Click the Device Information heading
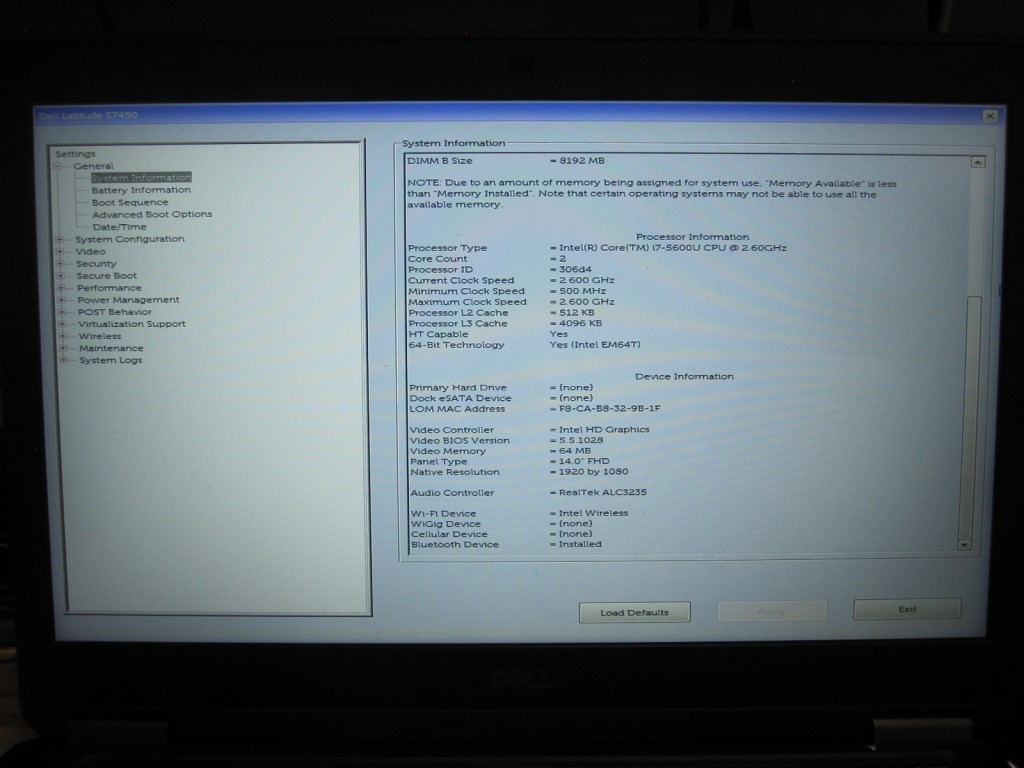Viewport: 1024px width, 768px height. (684, 377)
